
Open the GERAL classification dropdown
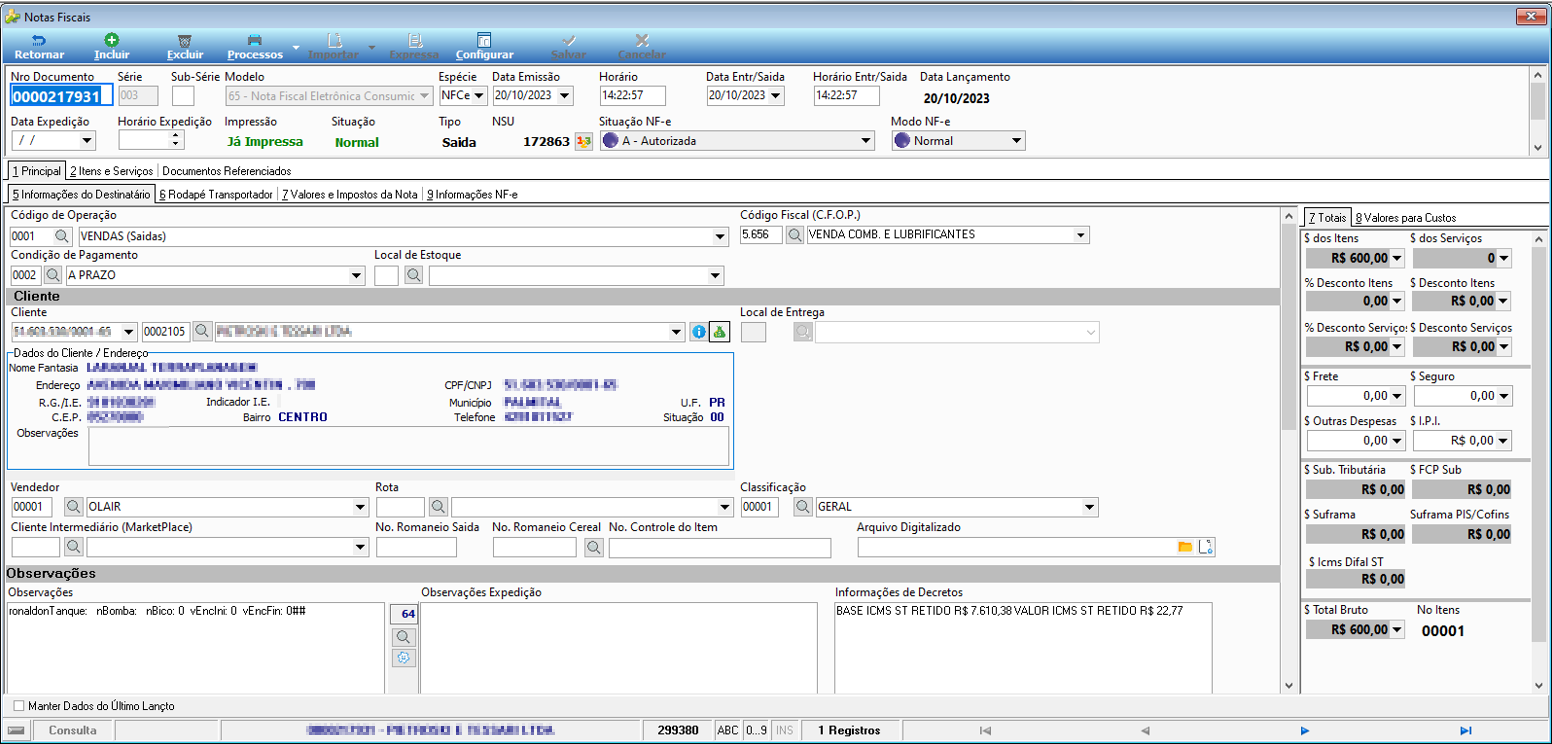(1091, 507)
